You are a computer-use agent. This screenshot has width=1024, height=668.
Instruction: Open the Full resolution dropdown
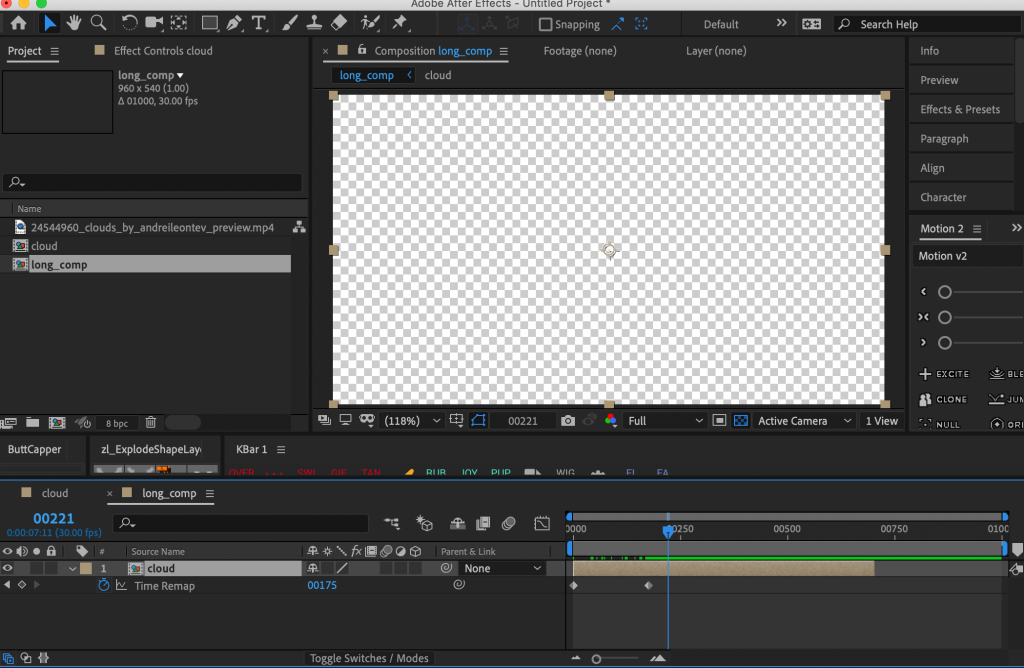pyautogui.click(x=665, y=421)
